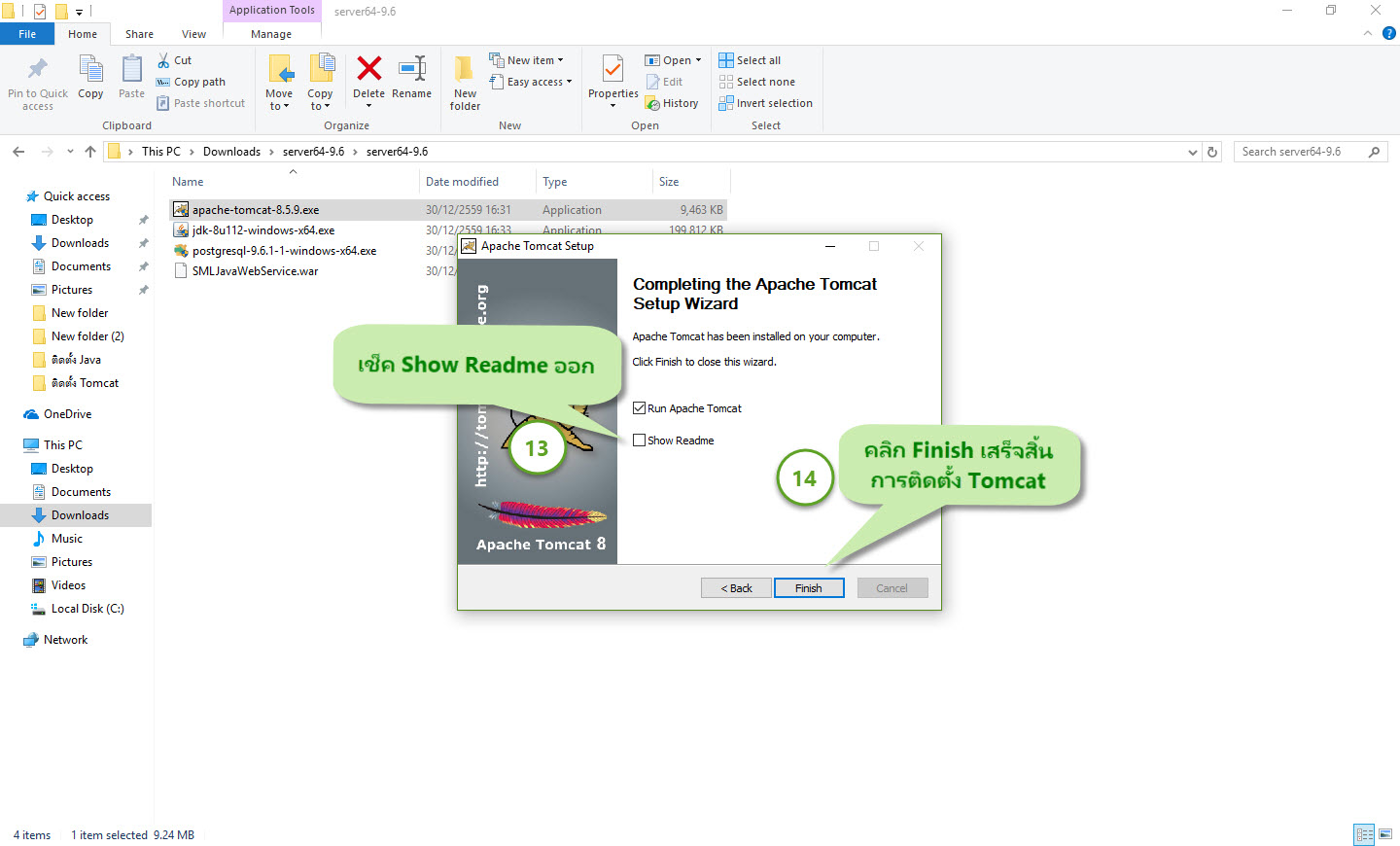Click the Search server64-9.6 box
The image size is (1400, 846).
click(1311, 152)
